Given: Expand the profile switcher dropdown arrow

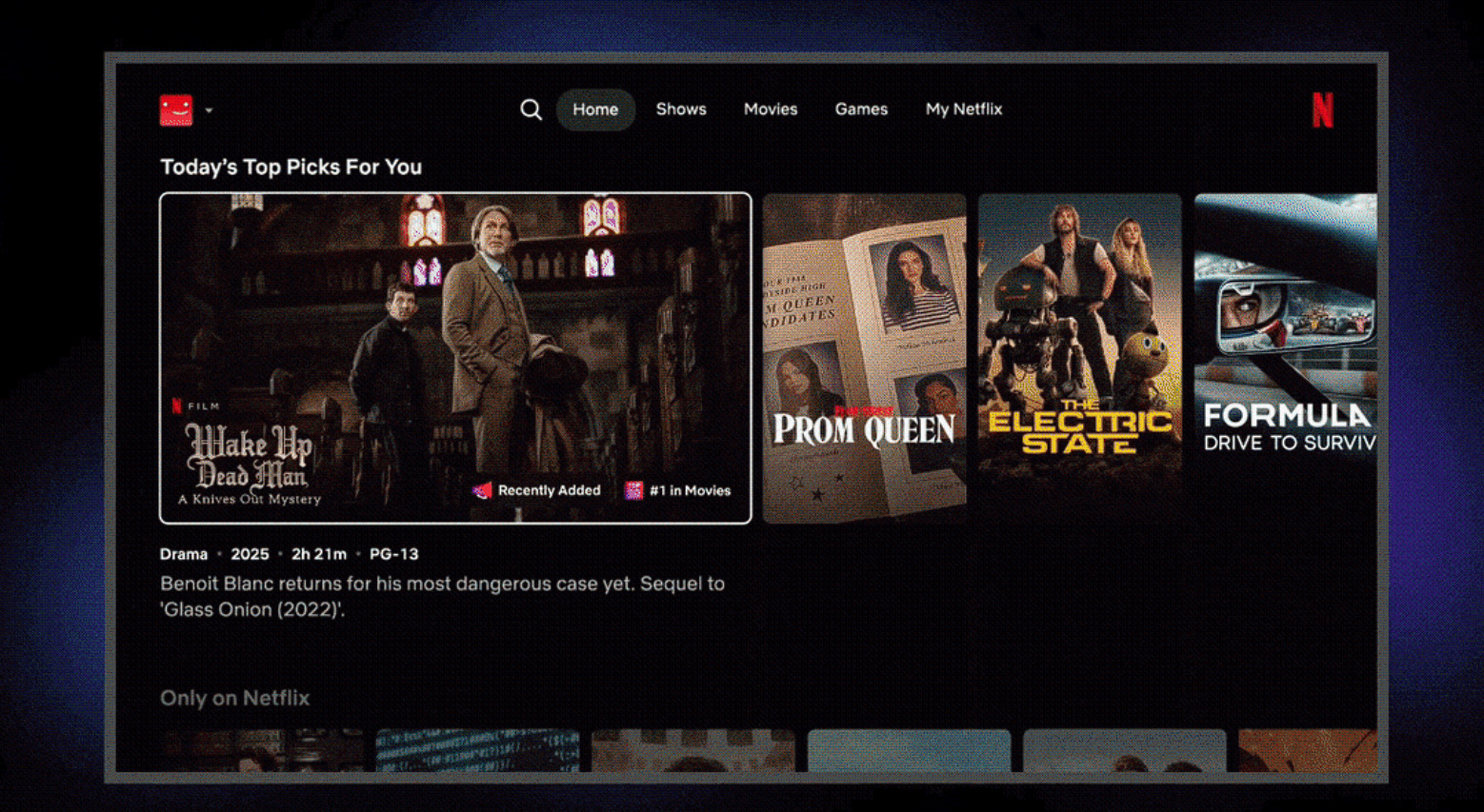Looking at the screenshot, I should [209, 110].
